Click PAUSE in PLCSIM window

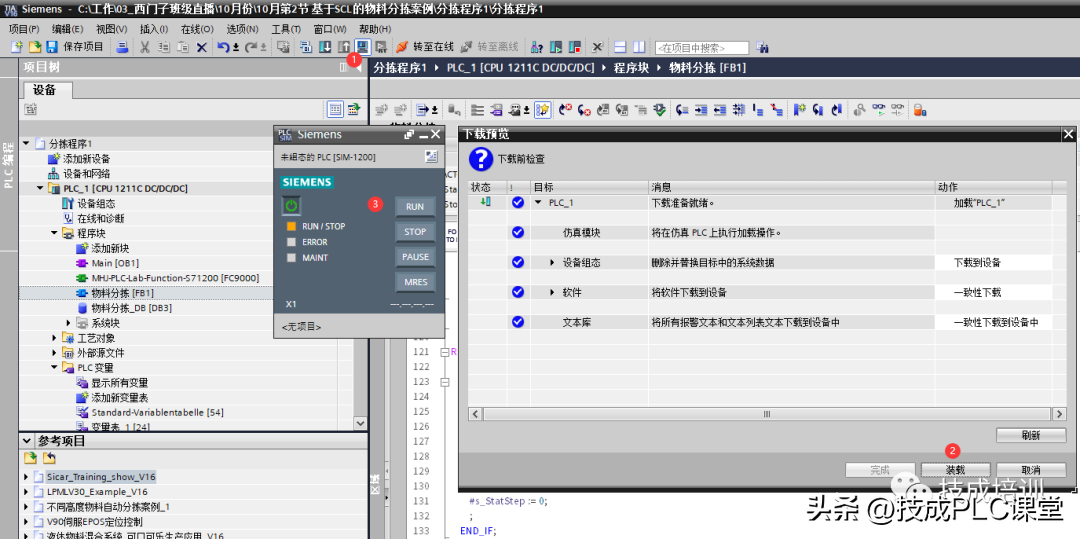(x=415, y=257)
